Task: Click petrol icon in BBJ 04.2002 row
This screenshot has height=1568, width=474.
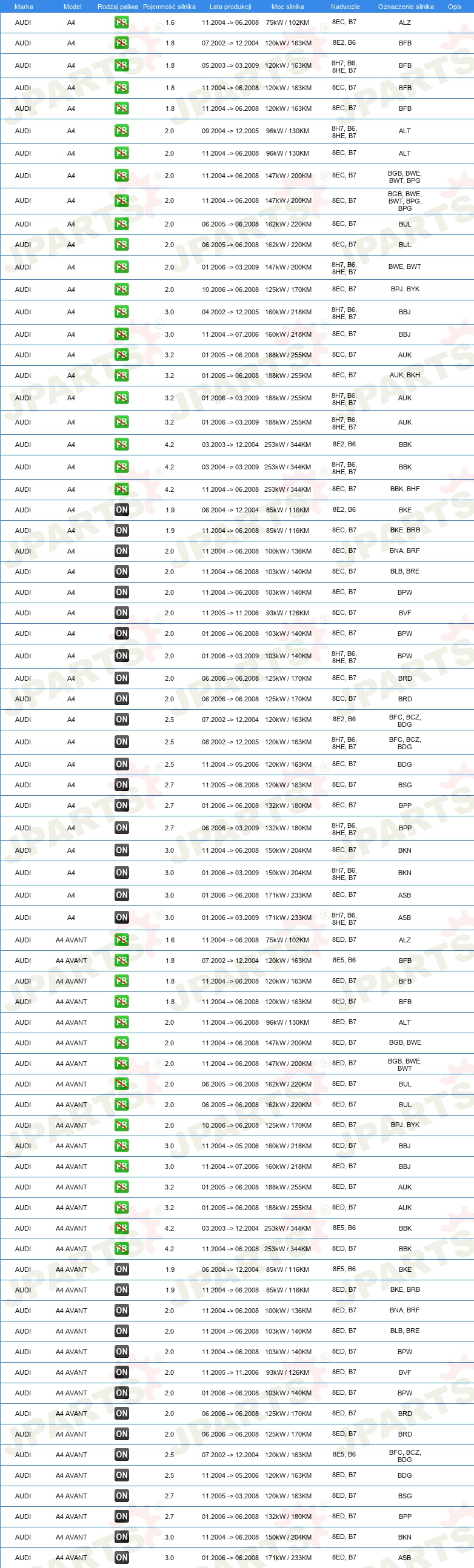Action: coord(122,313)
